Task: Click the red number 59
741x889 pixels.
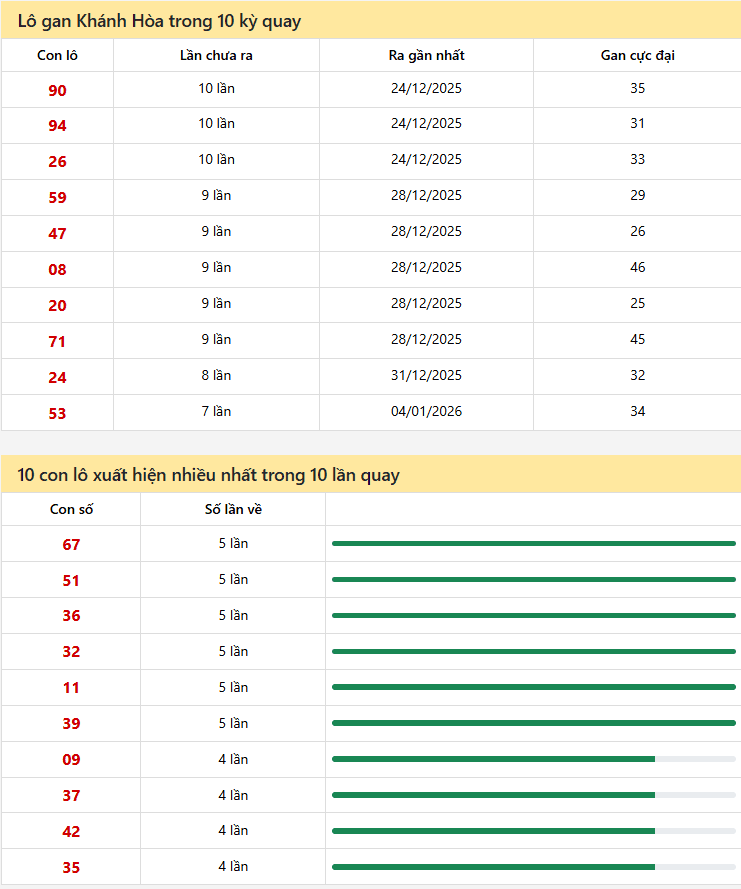Action: (x=57, y=198)
